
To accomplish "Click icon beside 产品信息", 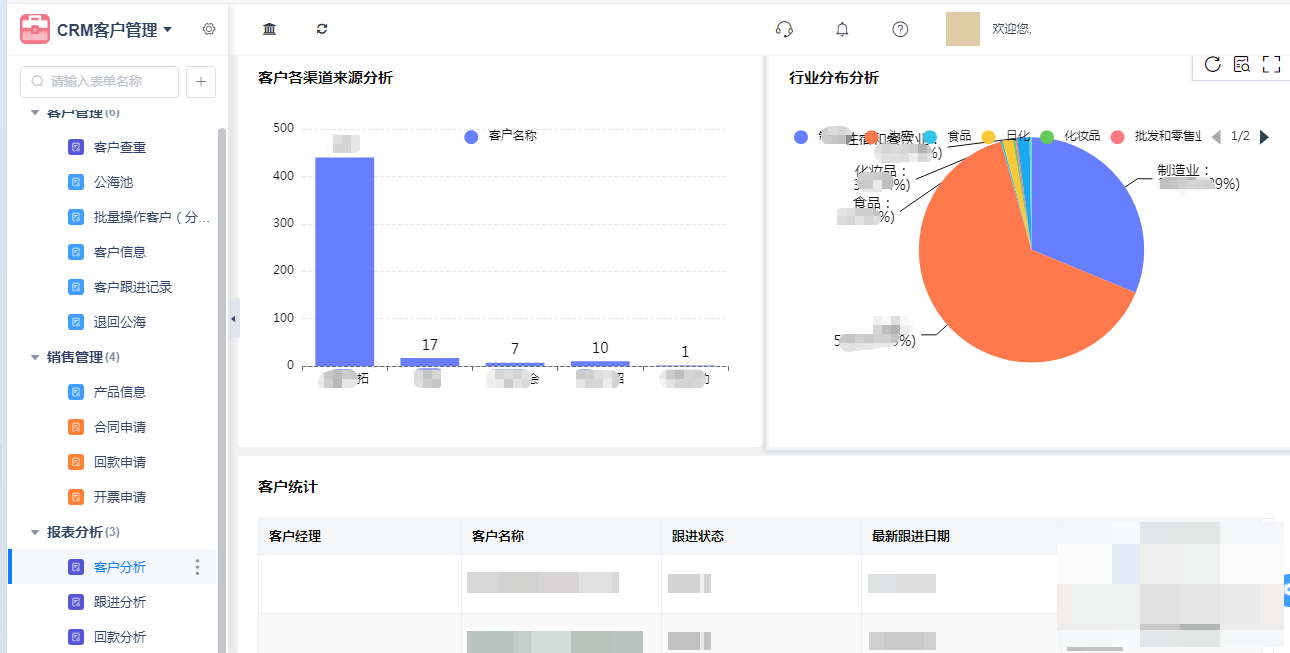I will [x=76, y=392].
